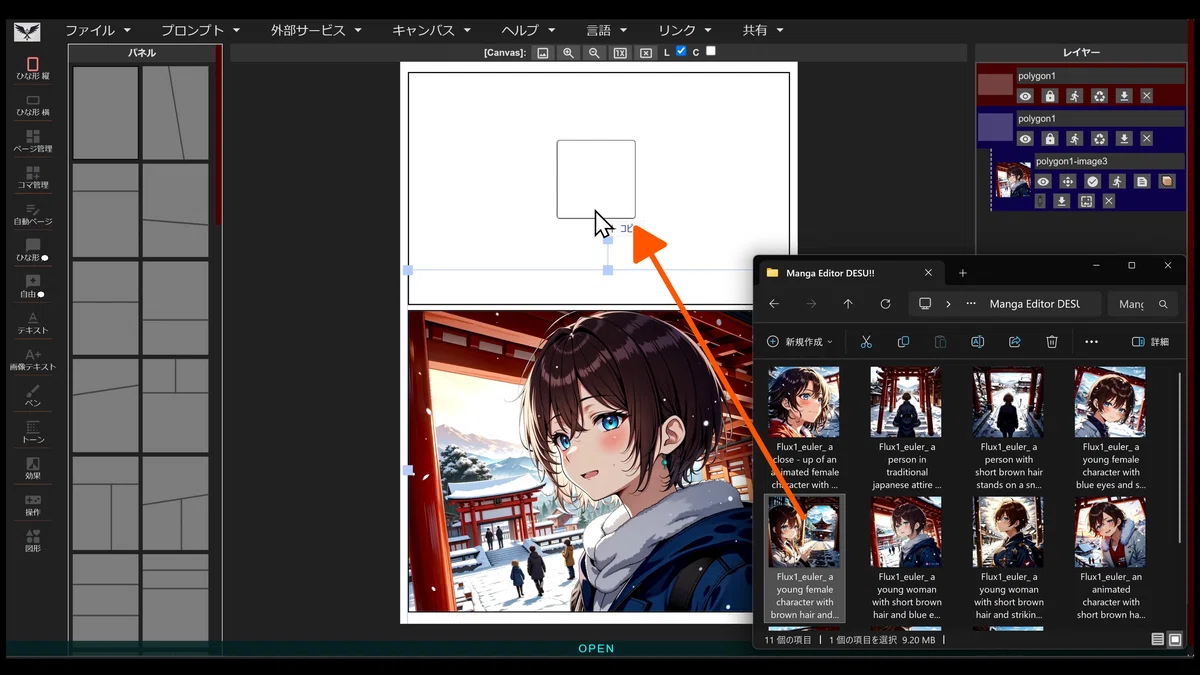This screenshot has width=1200, height=675.
Task: Toggle visibility of polygon1-image3 layer
Action: point(1043,182)
